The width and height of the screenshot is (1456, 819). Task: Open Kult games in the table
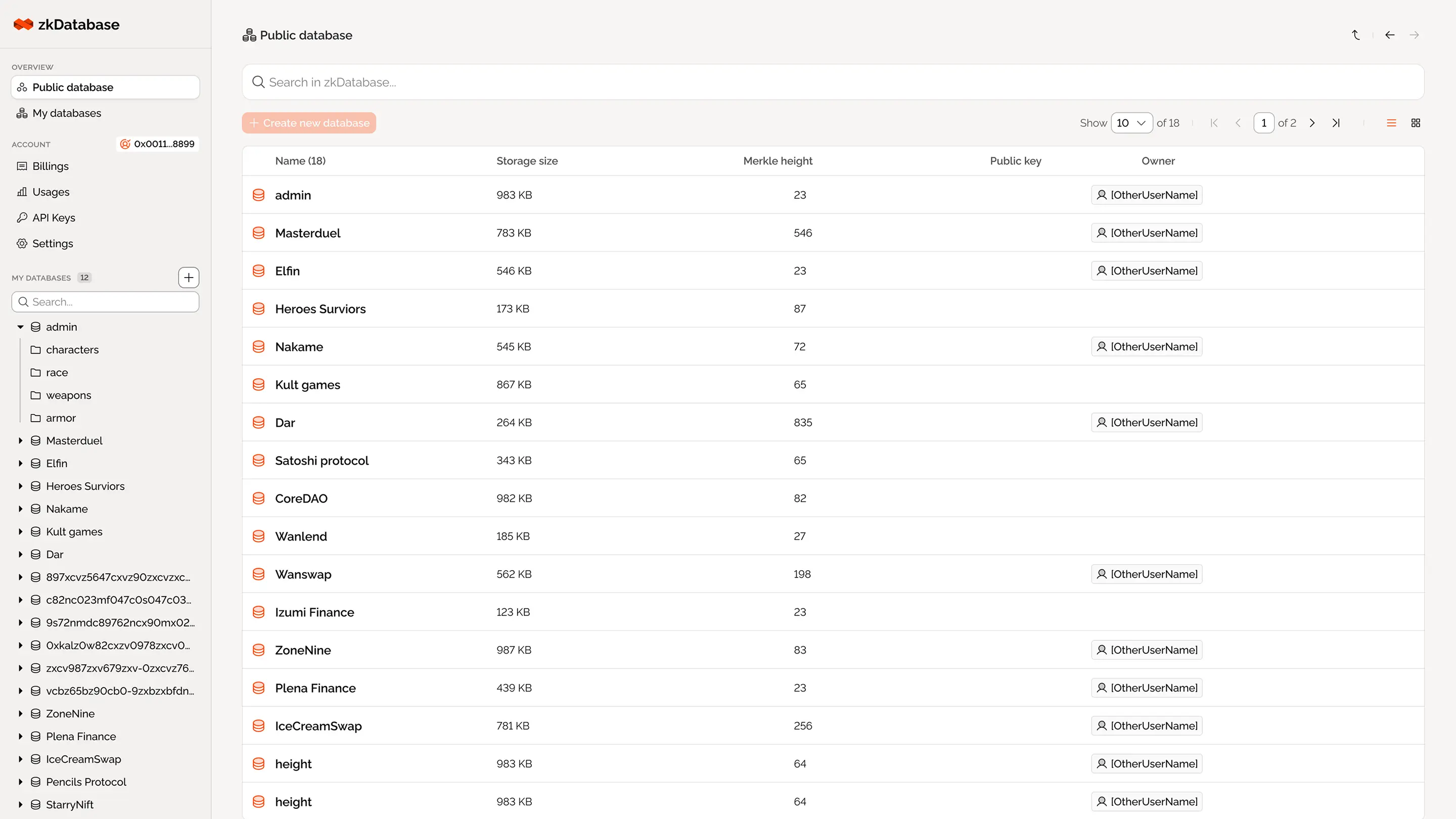307,385
